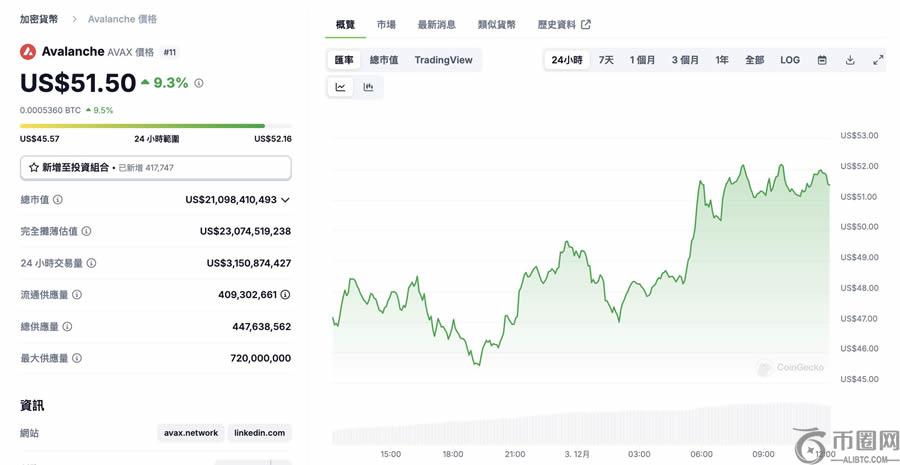Show info for 最大供應量
The height and width of the screenshot is (465, 900).
(77, 358)
